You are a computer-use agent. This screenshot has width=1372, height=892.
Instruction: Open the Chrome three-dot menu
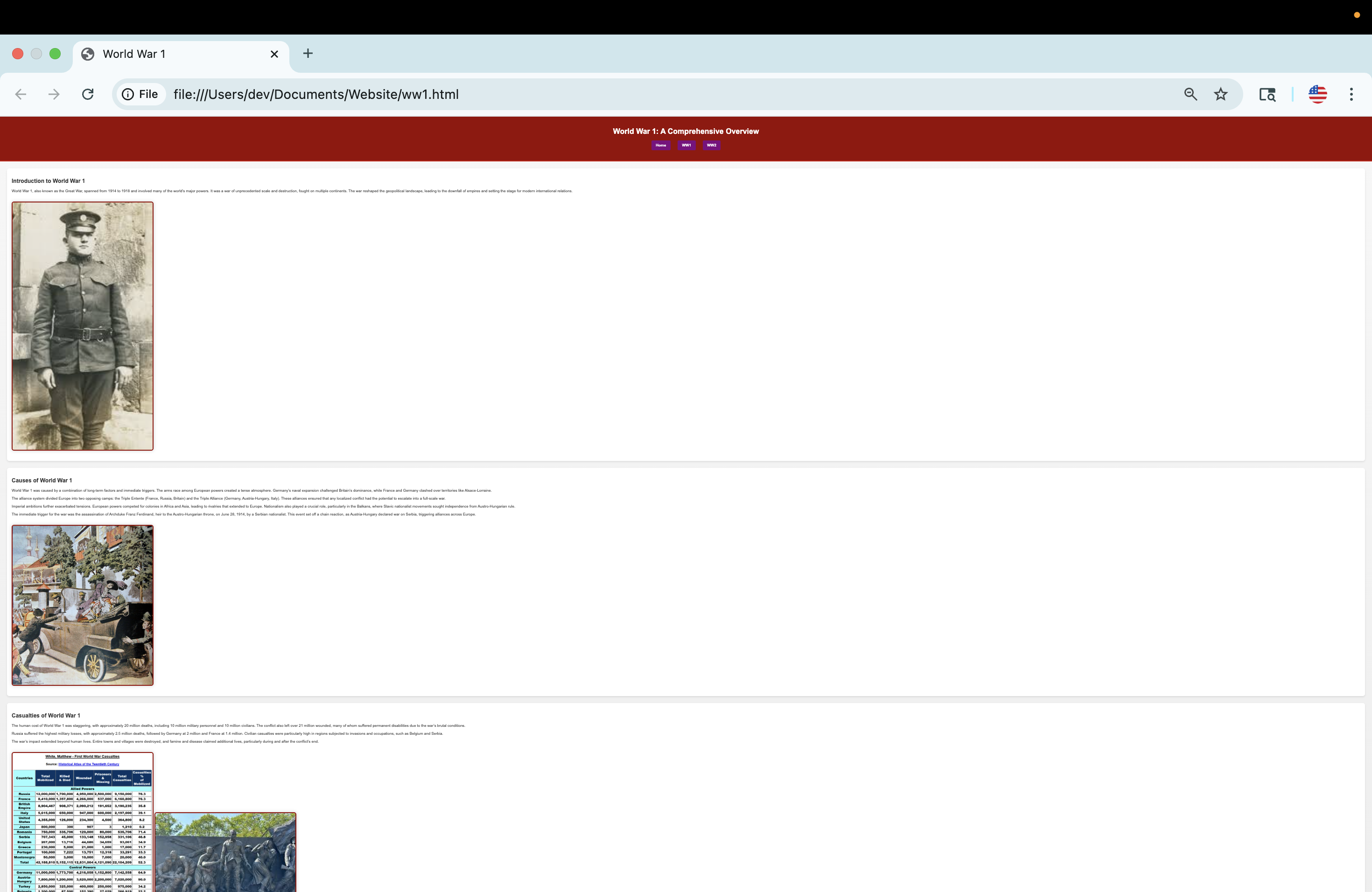click(x=1351, y=94)
